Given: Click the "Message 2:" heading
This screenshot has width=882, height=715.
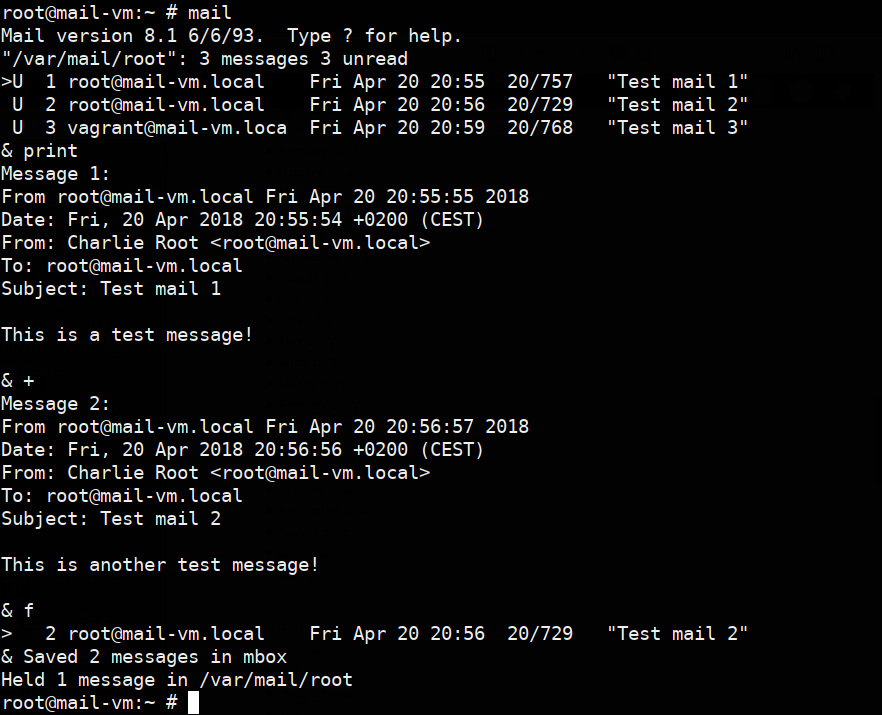Looking at the screenshot, I should point(56,404).
